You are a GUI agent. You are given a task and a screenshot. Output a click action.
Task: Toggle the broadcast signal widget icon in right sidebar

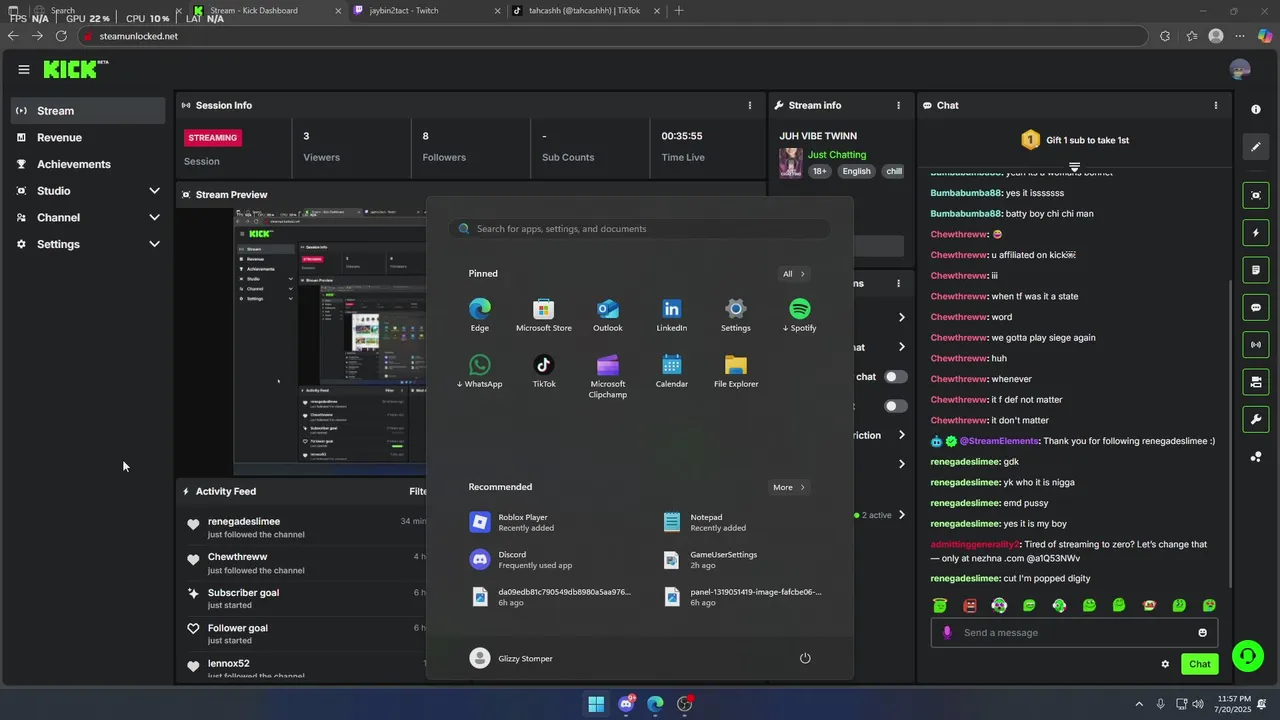coord(1256,345)
